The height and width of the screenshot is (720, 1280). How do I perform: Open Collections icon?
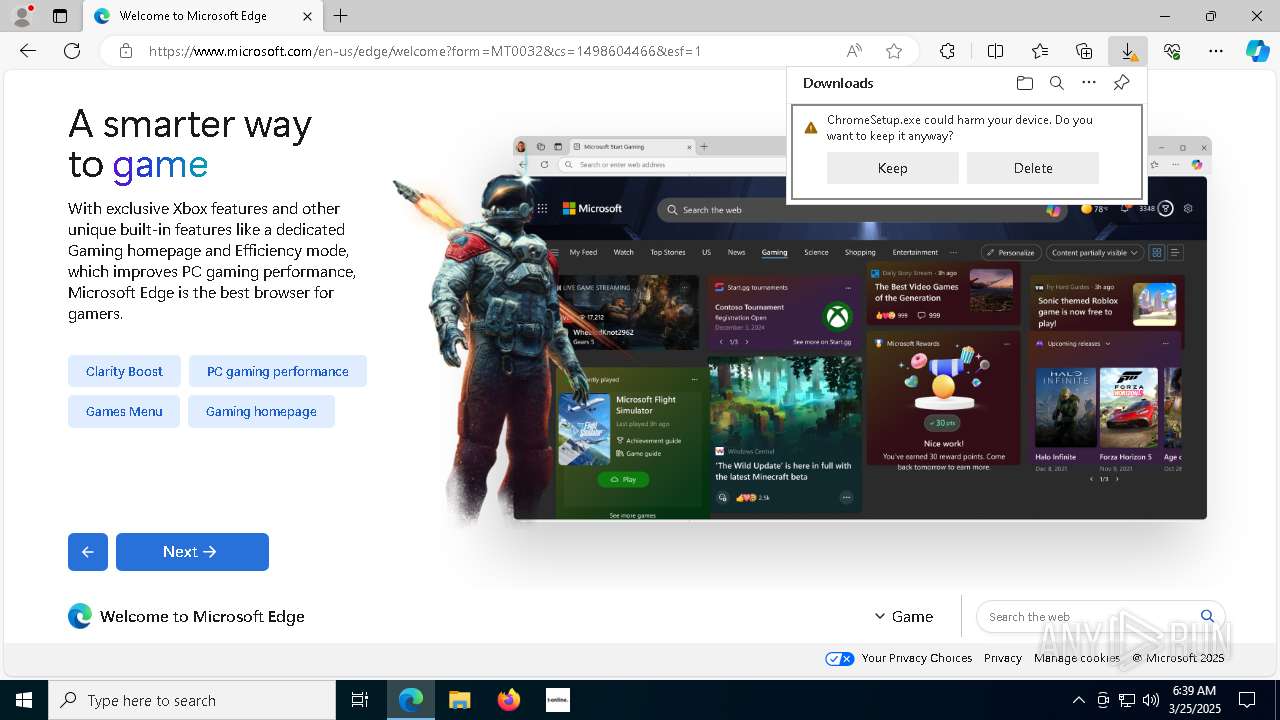click(1084, 51)
